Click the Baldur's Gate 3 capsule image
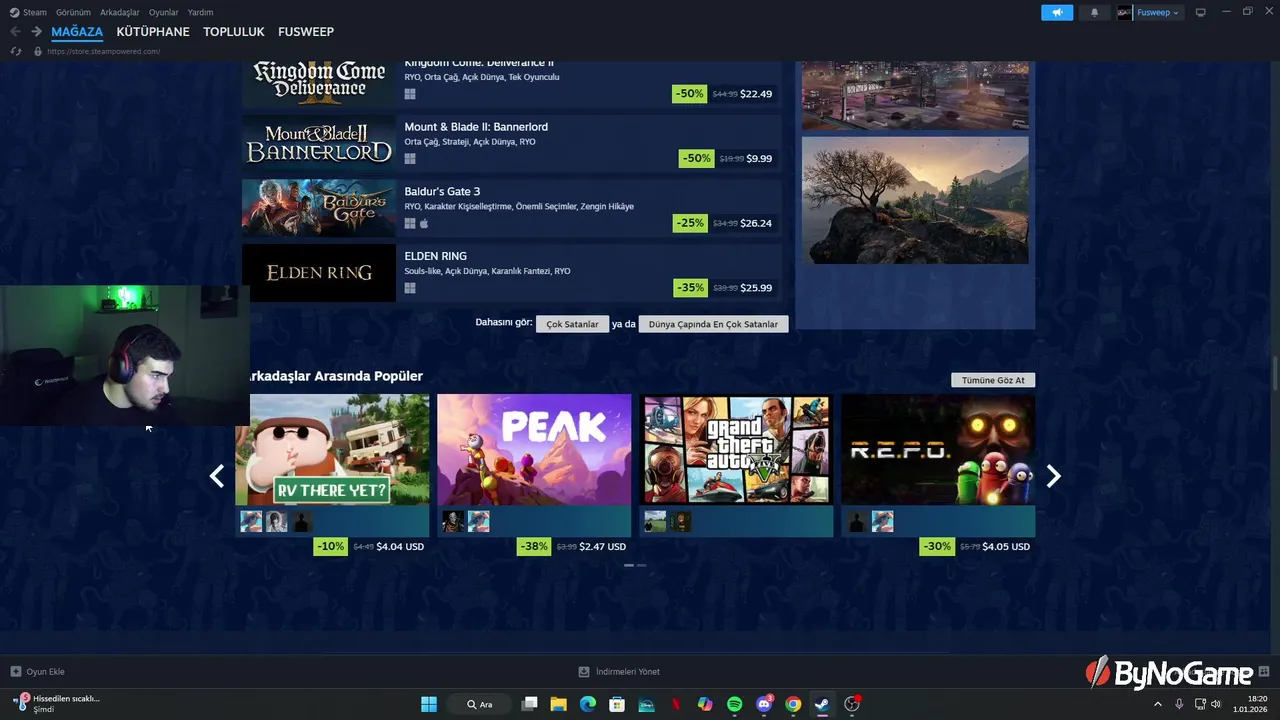This screenshot has width=1280, height=720. coord(319,208)
